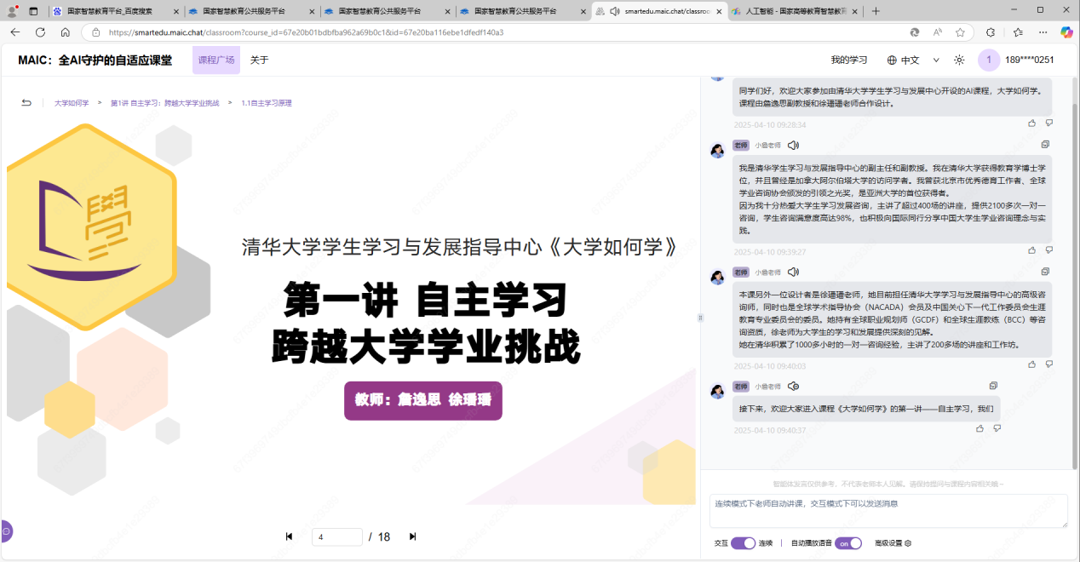The height and width of the screenshot is (562, 1080).
Task: Open the user menu 189****0251
Action: point(1029,60)
